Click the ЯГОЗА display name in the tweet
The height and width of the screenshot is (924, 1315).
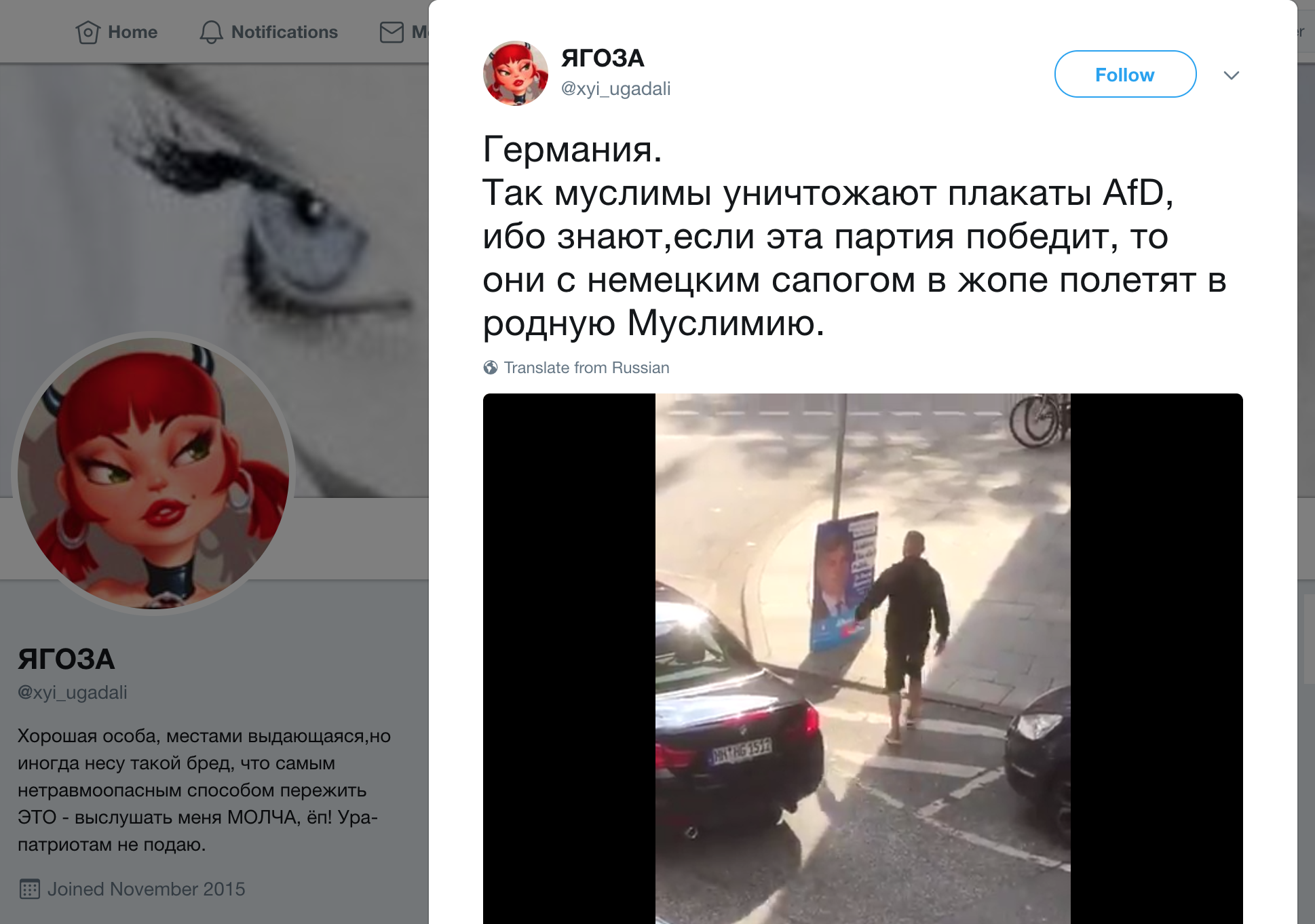pyautogui.click(x=603, y=58)
